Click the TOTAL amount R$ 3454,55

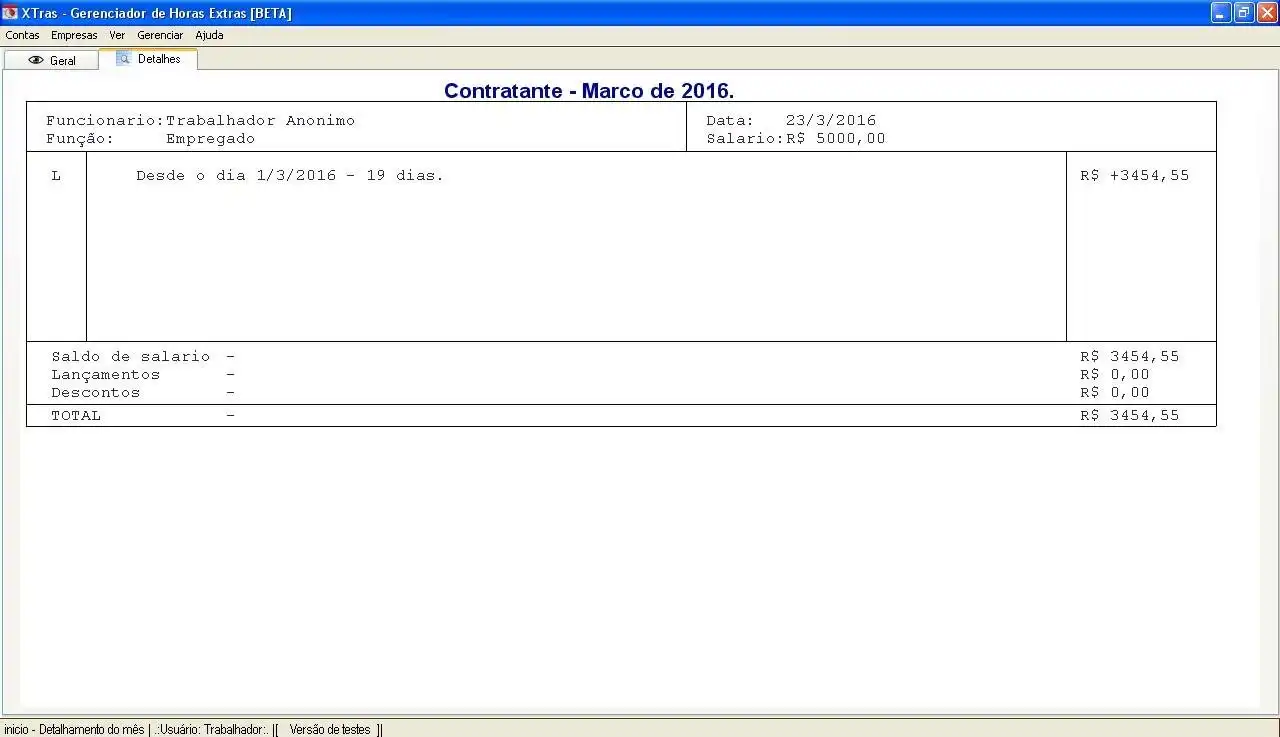1130,416
